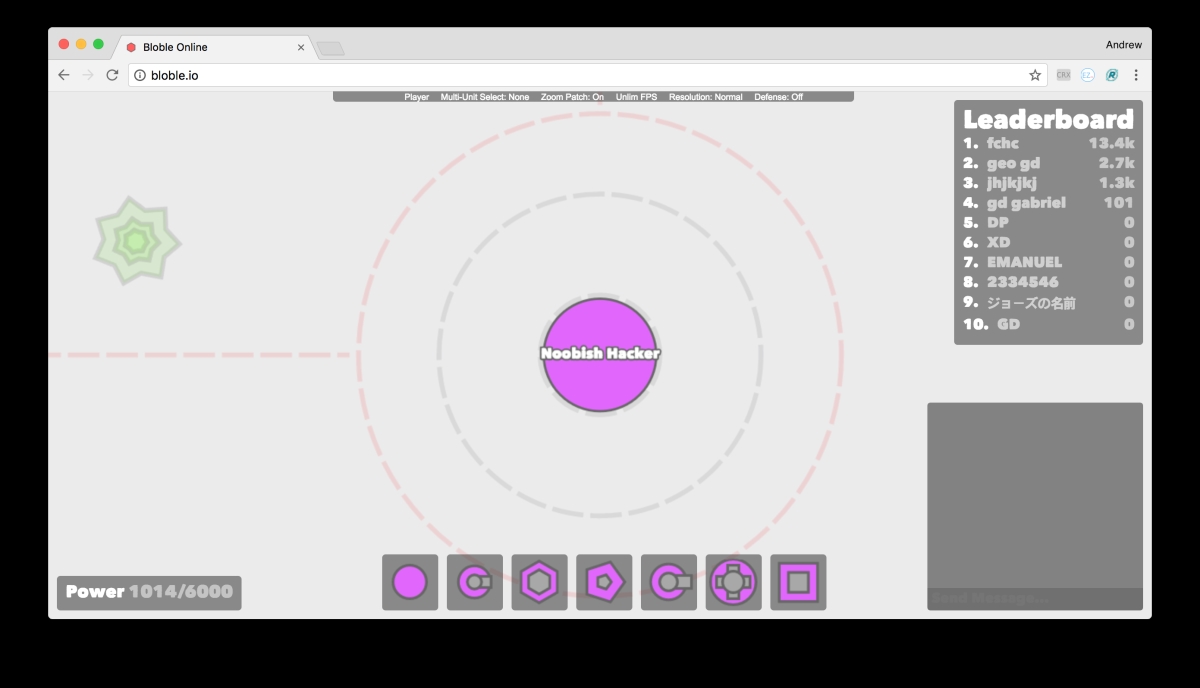Screen dimensions: 1200x688
Task: Toggle the Unlim FPS option
Action: [636, 97]
